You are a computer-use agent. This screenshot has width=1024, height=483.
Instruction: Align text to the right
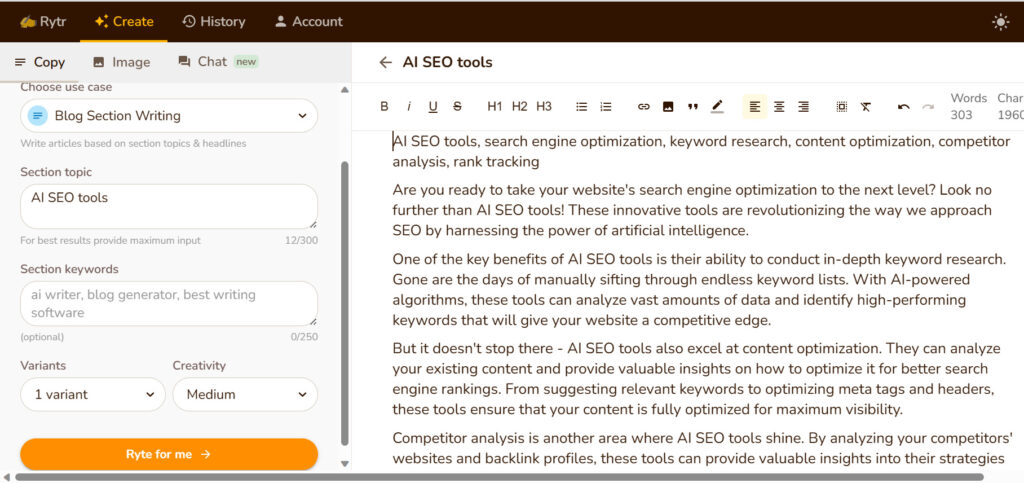point(804,106)
